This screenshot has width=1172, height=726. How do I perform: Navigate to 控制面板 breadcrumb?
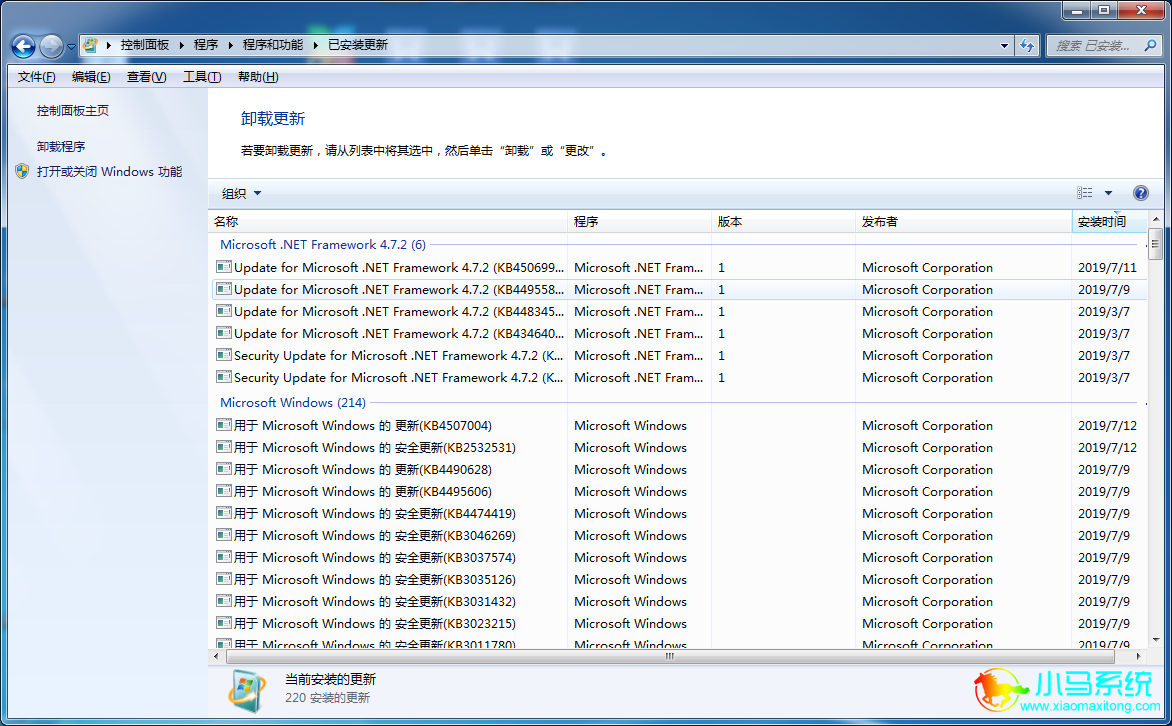point(145,45)
